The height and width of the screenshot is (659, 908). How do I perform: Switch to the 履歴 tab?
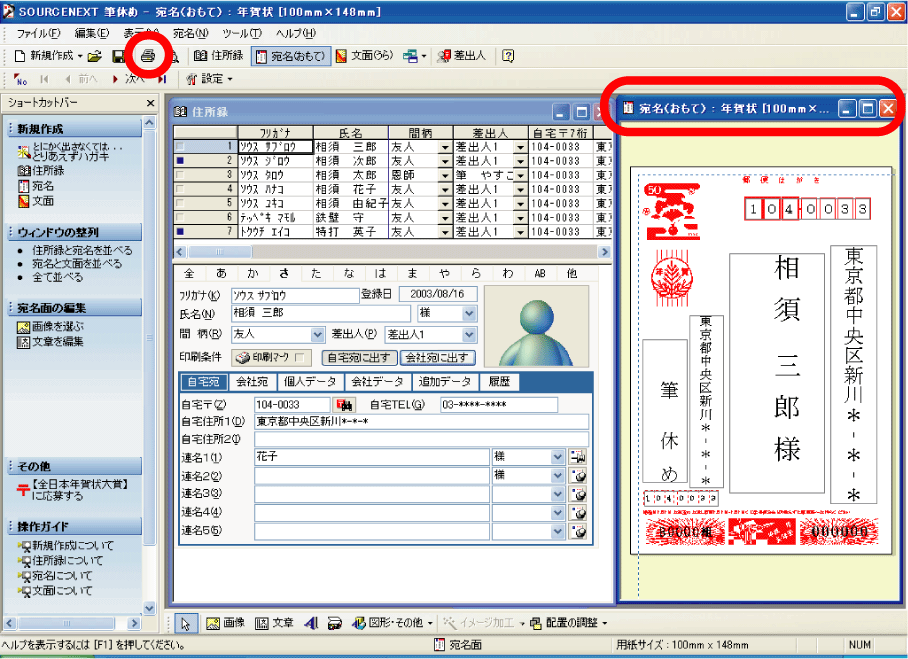pos(499,382)
